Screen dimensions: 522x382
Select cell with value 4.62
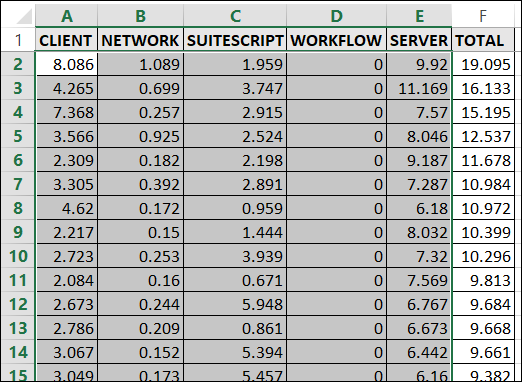(x=66, y=208)
